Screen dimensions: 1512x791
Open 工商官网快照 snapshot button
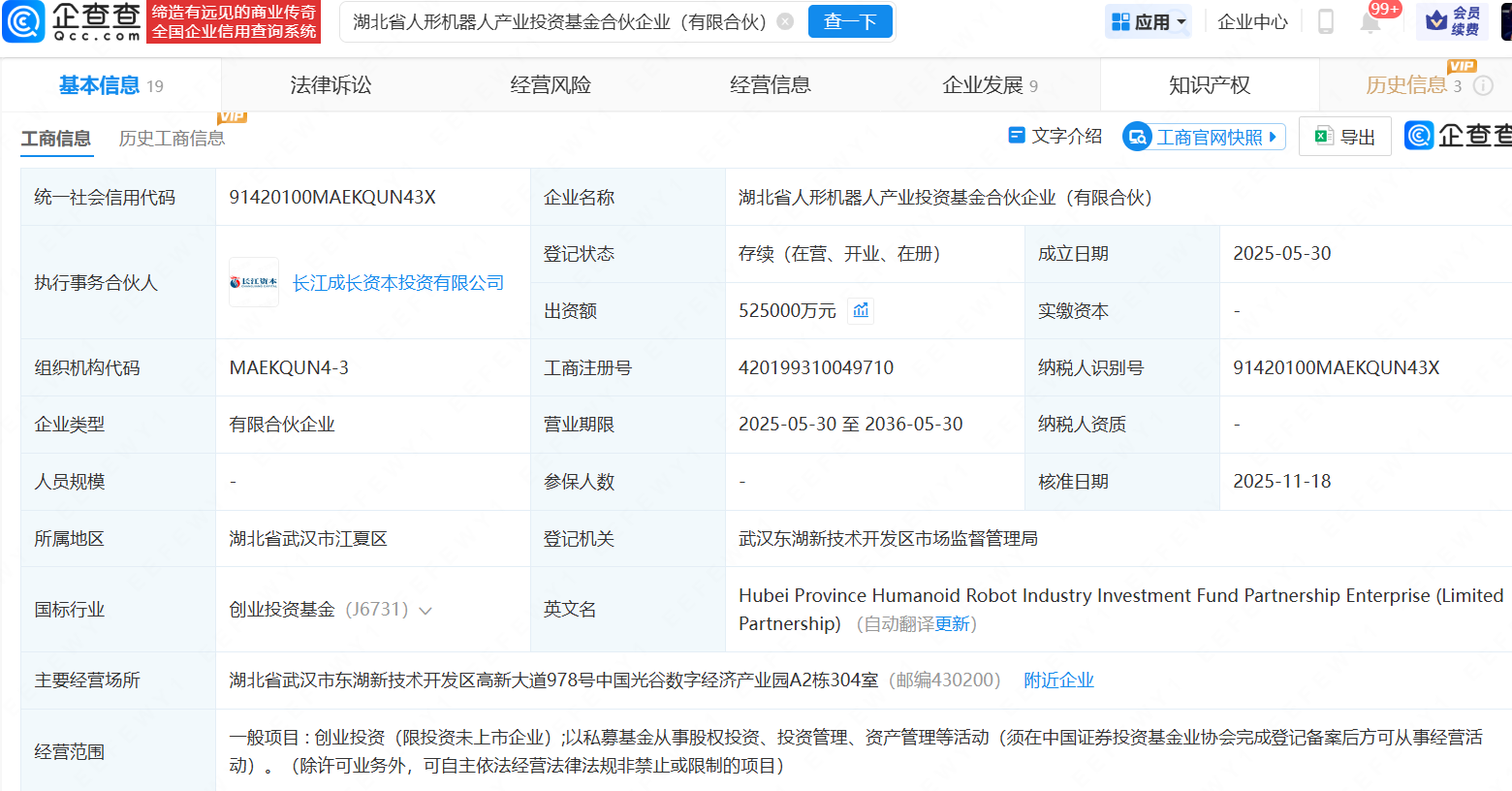click(1204, 137)
